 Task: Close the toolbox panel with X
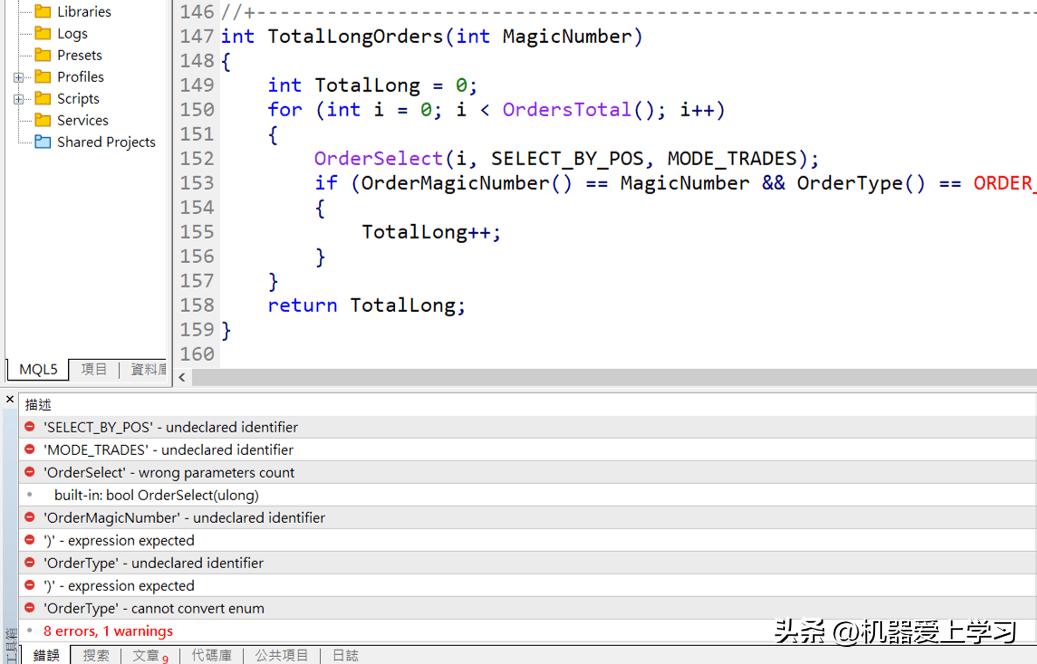pos(10,399)
